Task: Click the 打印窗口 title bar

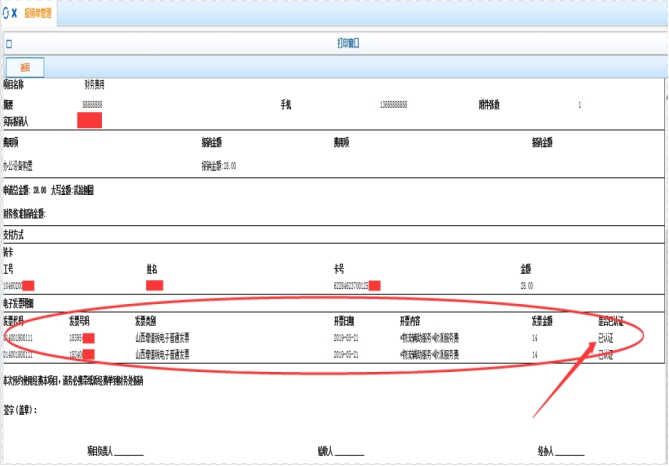Action: tap(348, 44)
